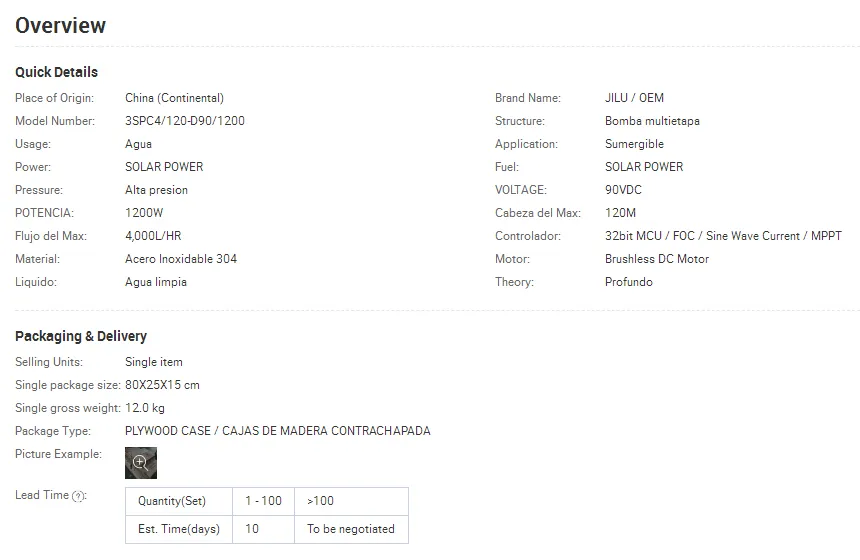
Task: Select the Quick Details section heading
Action: [x=56, y=72]
